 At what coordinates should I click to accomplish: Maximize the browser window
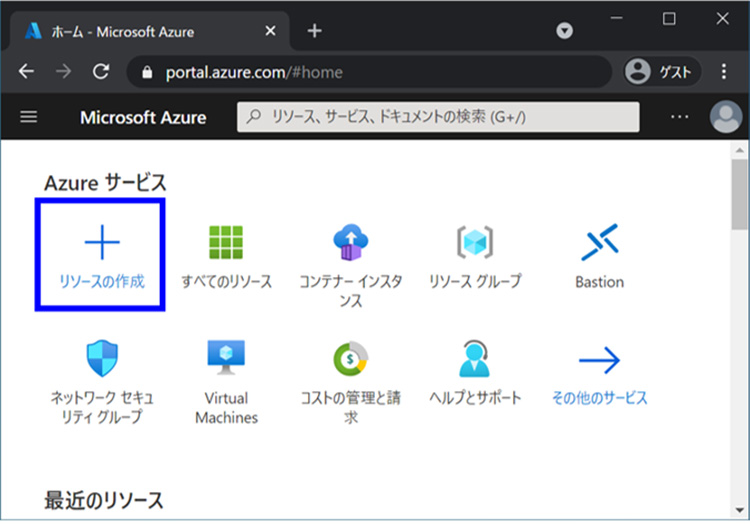(x=669, y=19)
